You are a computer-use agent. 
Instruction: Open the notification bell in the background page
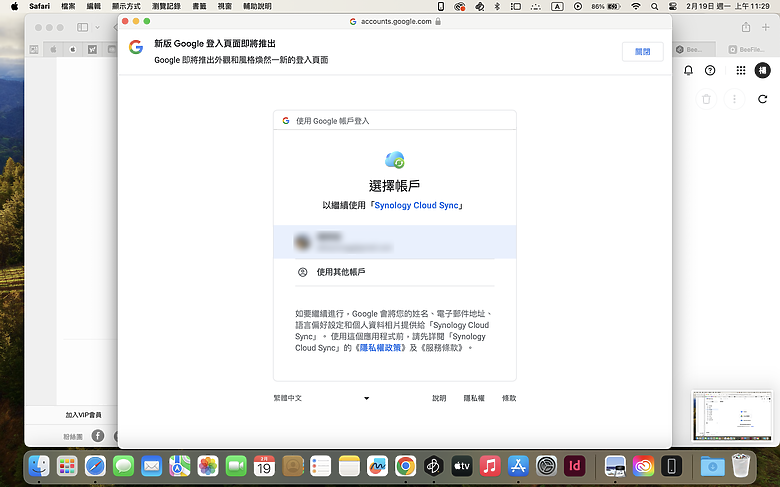[688, 71]
